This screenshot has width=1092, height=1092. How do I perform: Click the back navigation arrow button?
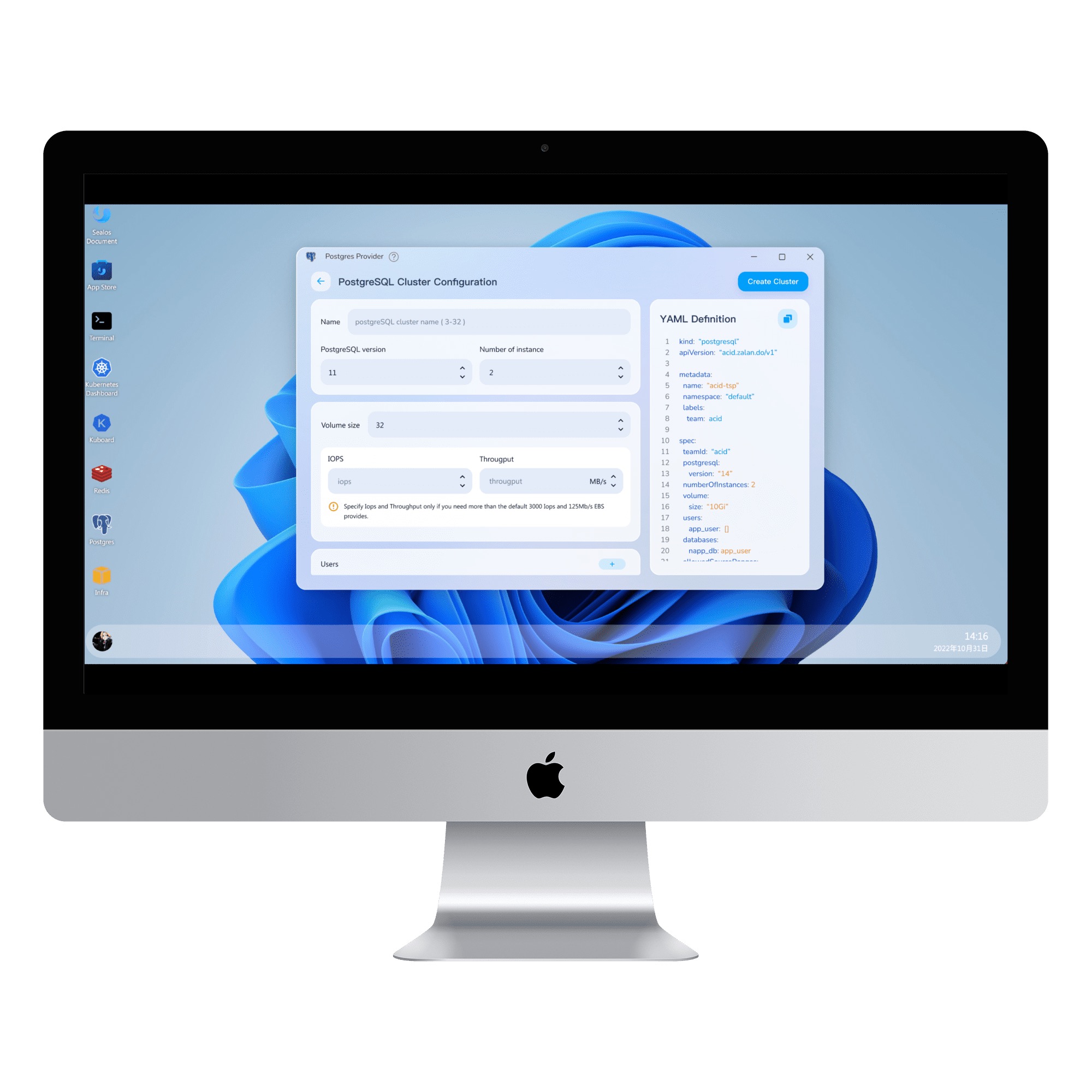tap(318, 281)
